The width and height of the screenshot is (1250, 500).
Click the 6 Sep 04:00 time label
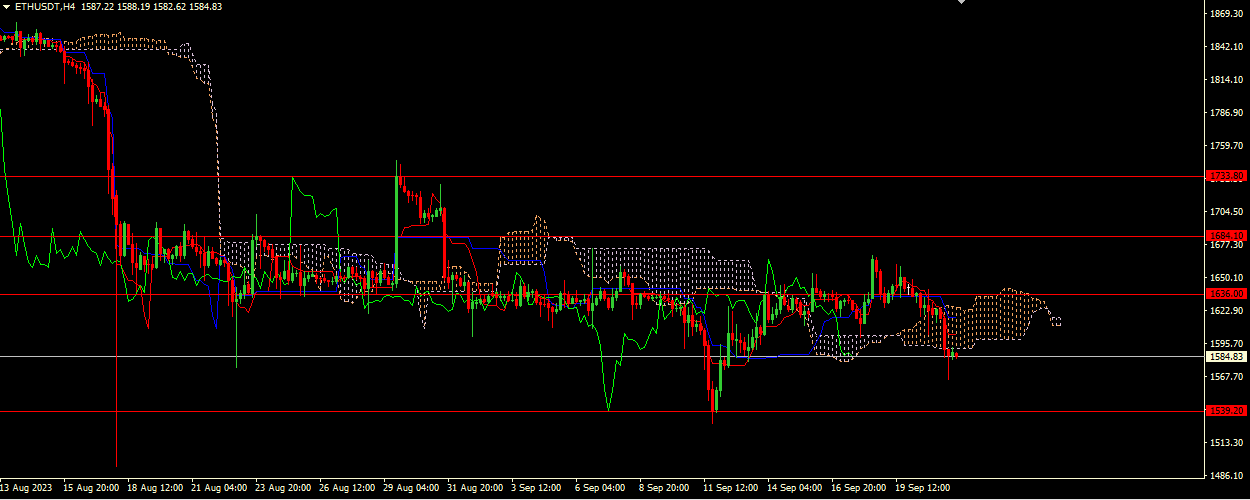point(600,489)
